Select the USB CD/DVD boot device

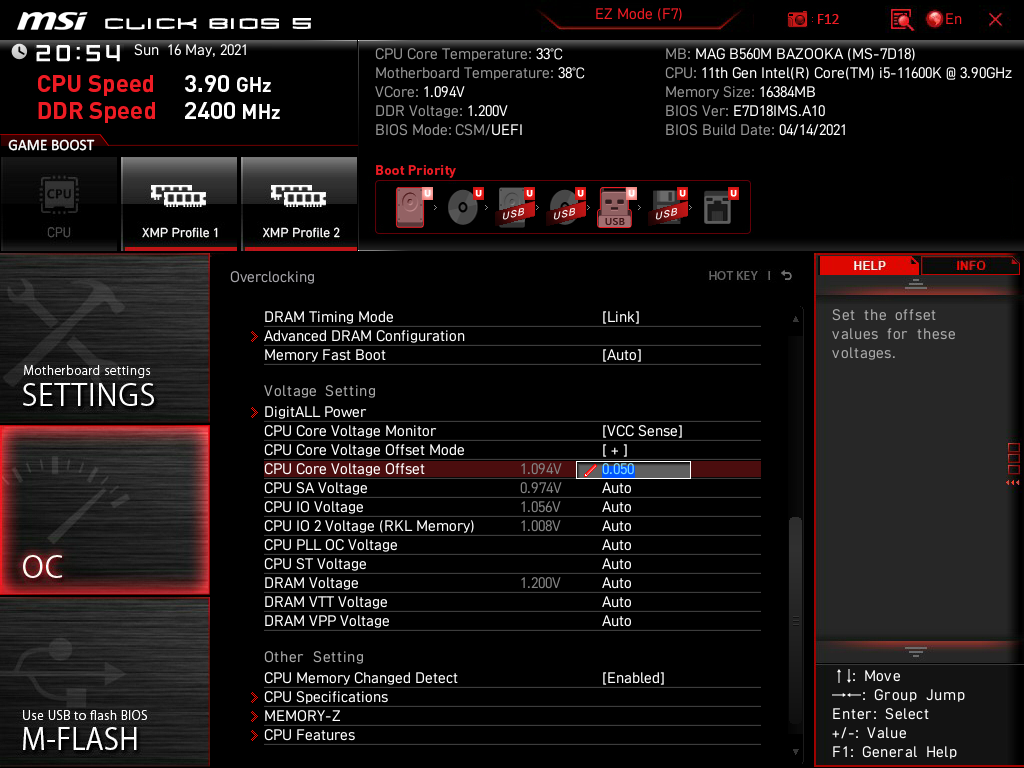566,206
